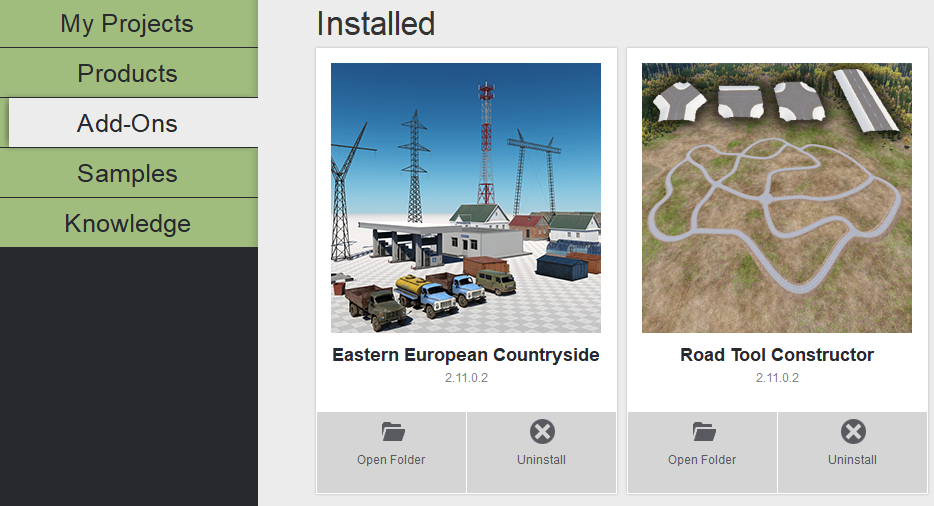
Task: Click the Road Tool Constructor title text
Action: 777,355
